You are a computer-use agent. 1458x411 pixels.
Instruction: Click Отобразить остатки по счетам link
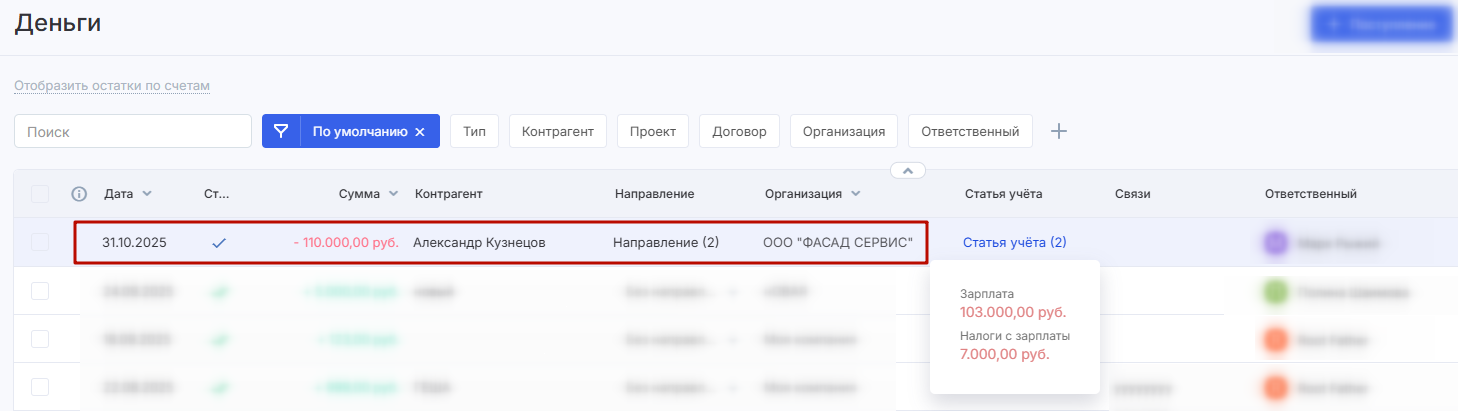tap(112, 86)
